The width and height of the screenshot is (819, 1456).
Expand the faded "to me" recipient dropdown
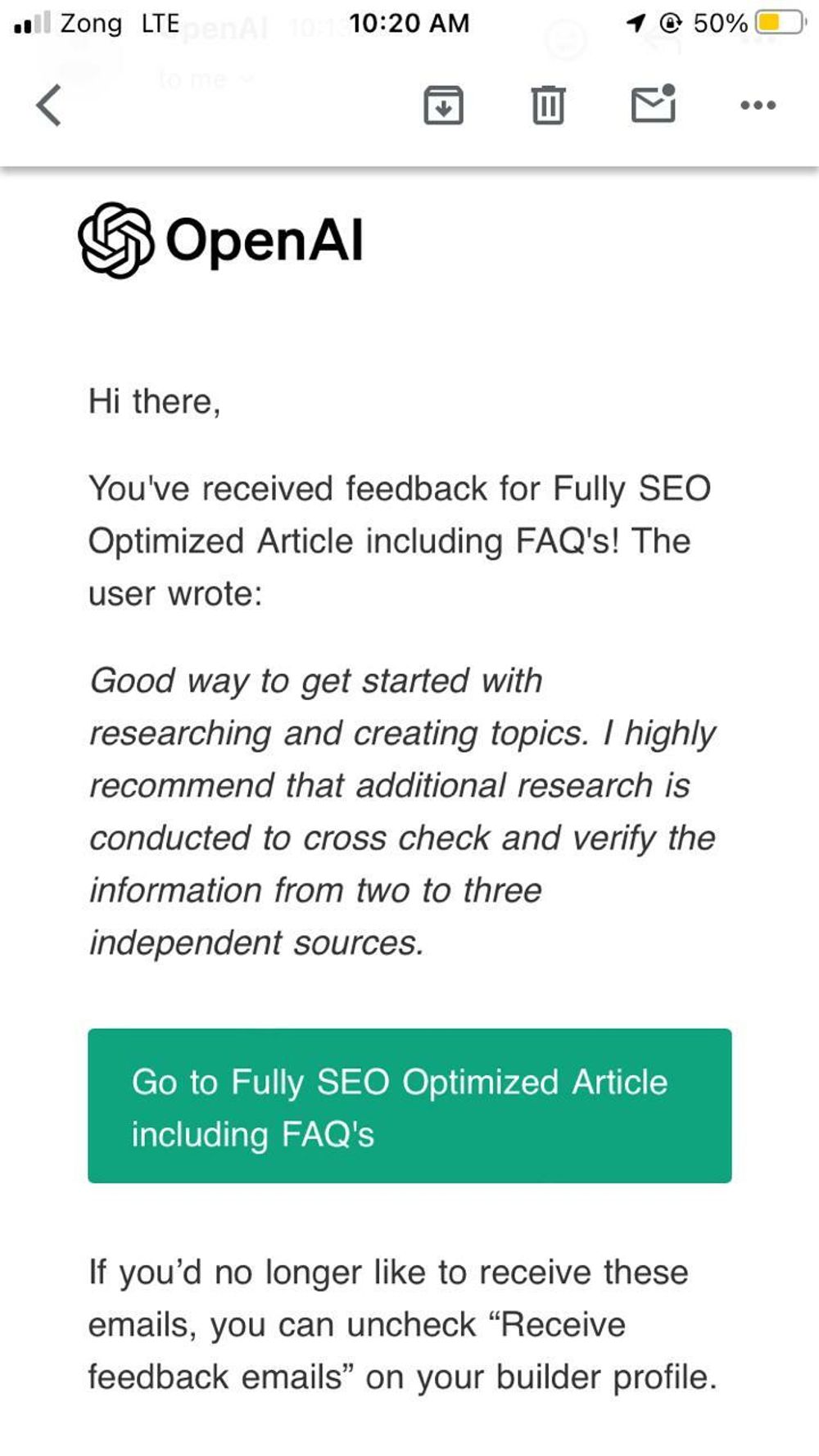click(x=206, y=79)
